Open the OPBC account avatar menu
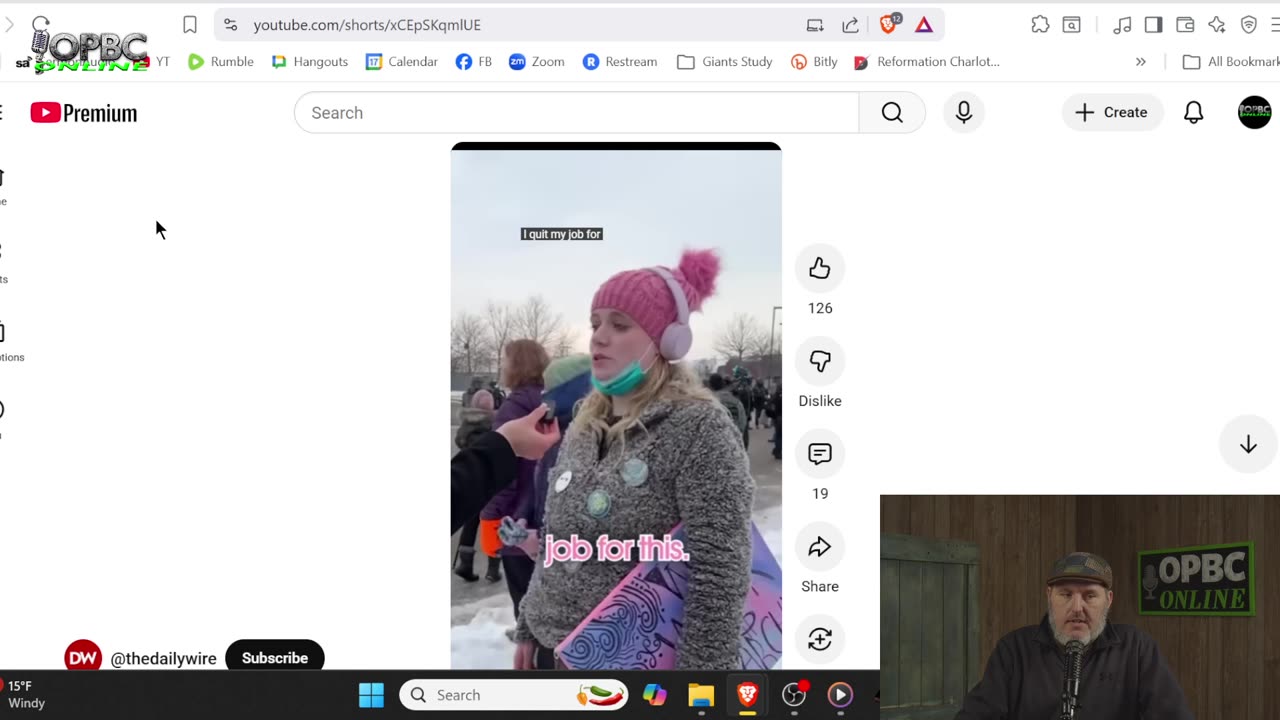Screen dimensions: 1280x720 (1255, 113)
